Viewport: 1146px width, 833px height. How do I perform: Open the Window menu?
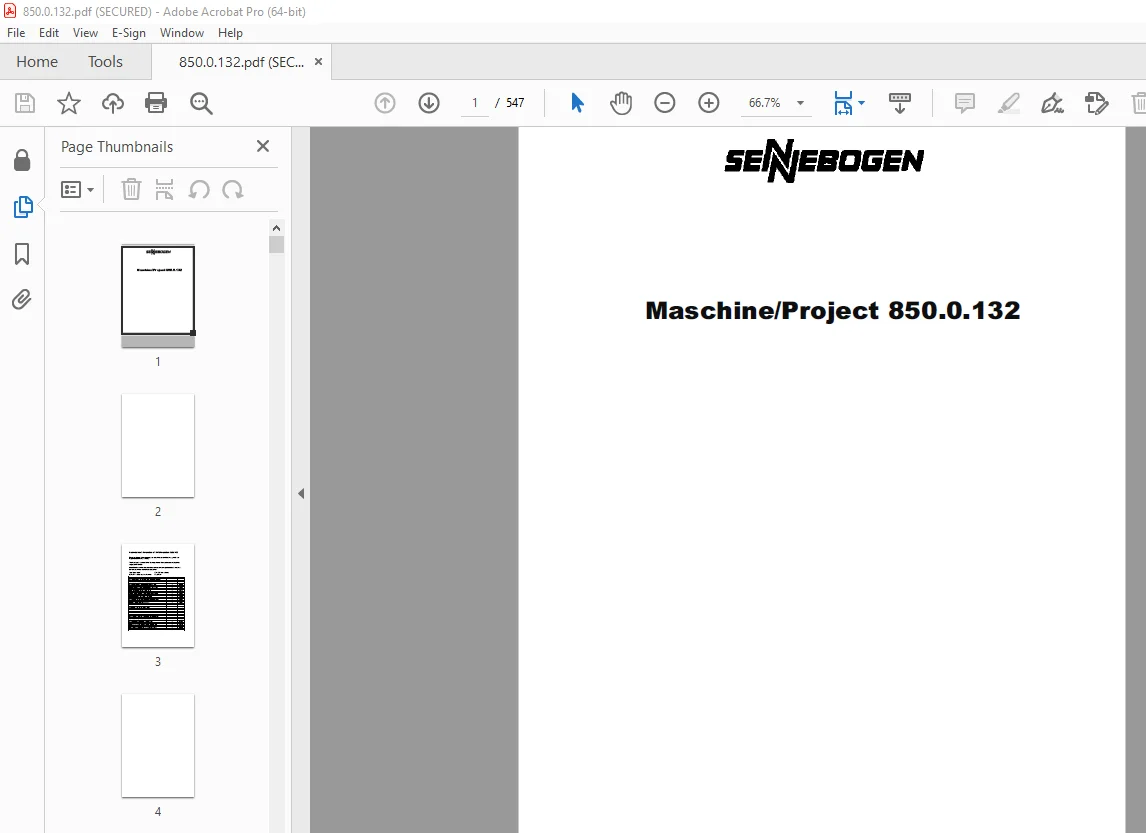(182, 33)
